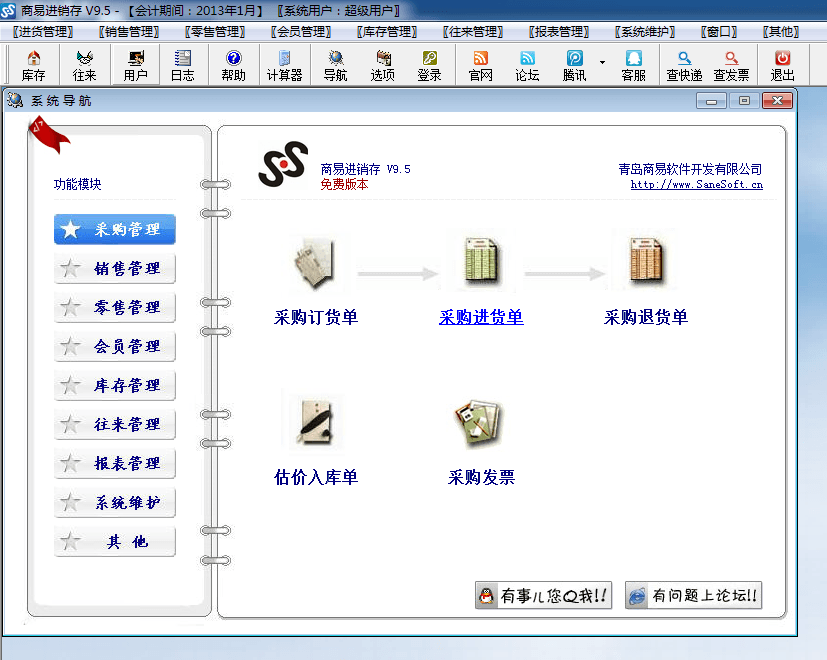827x660 pixels.
Task: Click the 导航 navigation toolbar icon
Action: point(335,66)
